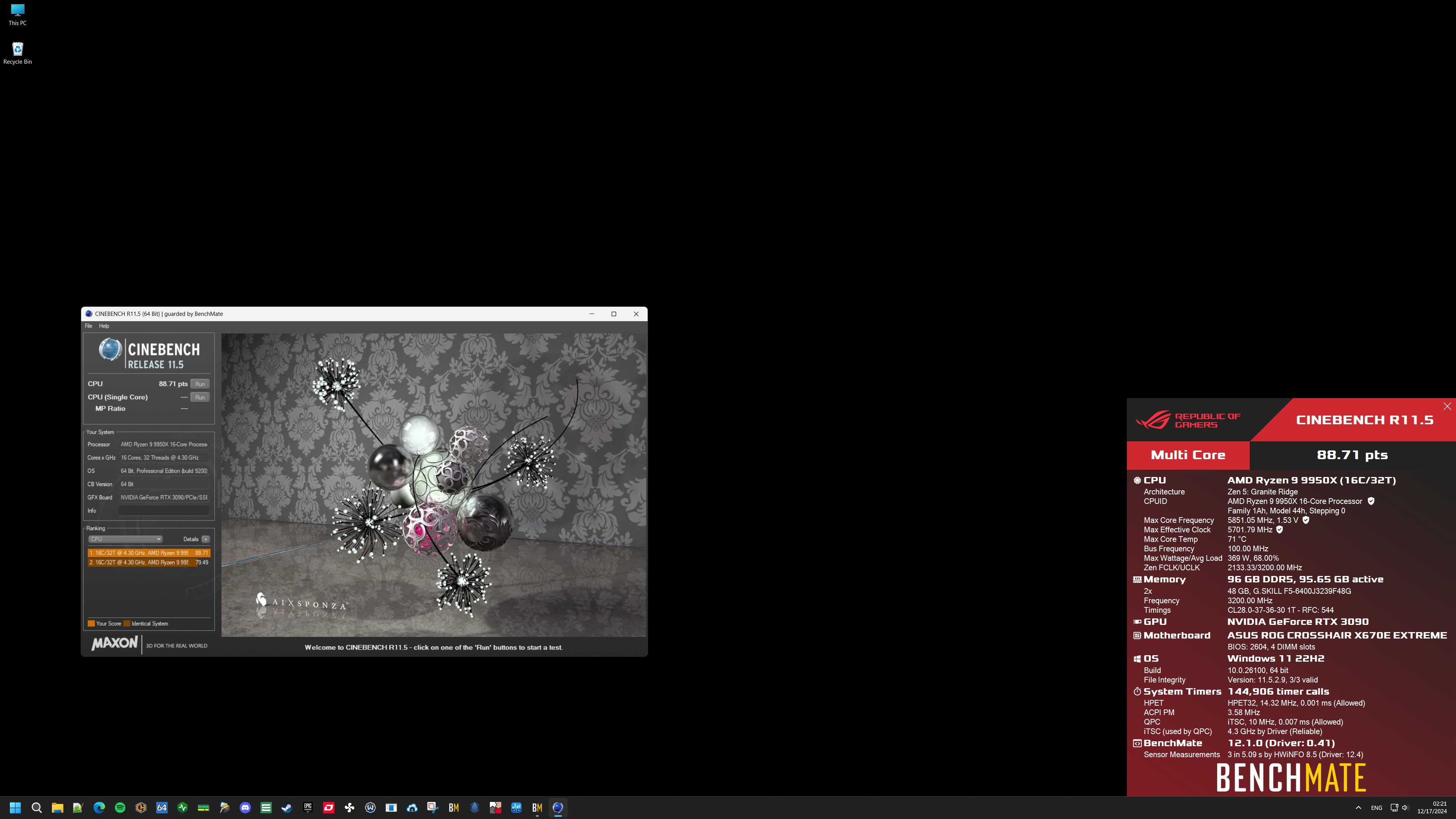Screen dimensions: 1456x819
Task: Open the BM icon beside the Snipping Tool
Action: tap(454, 808)
